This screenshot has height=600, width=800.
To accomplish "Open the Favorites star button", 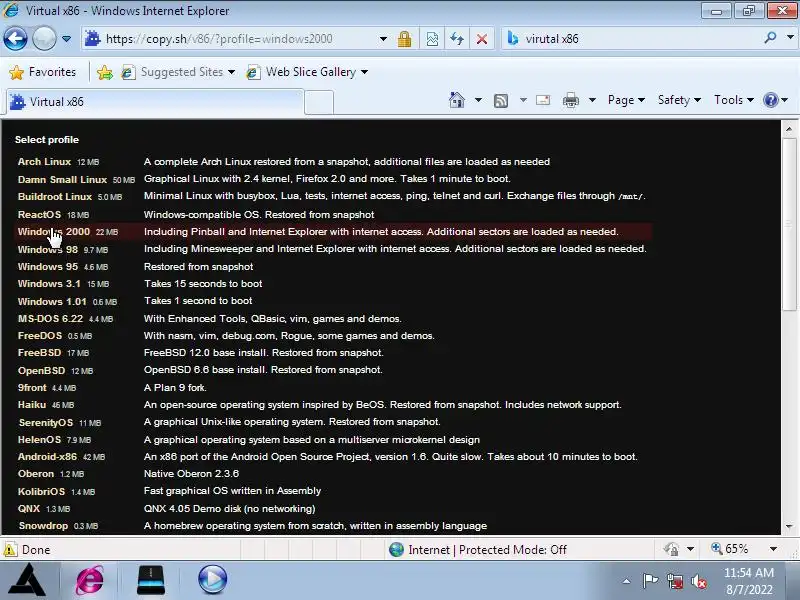I will point(43,72).
